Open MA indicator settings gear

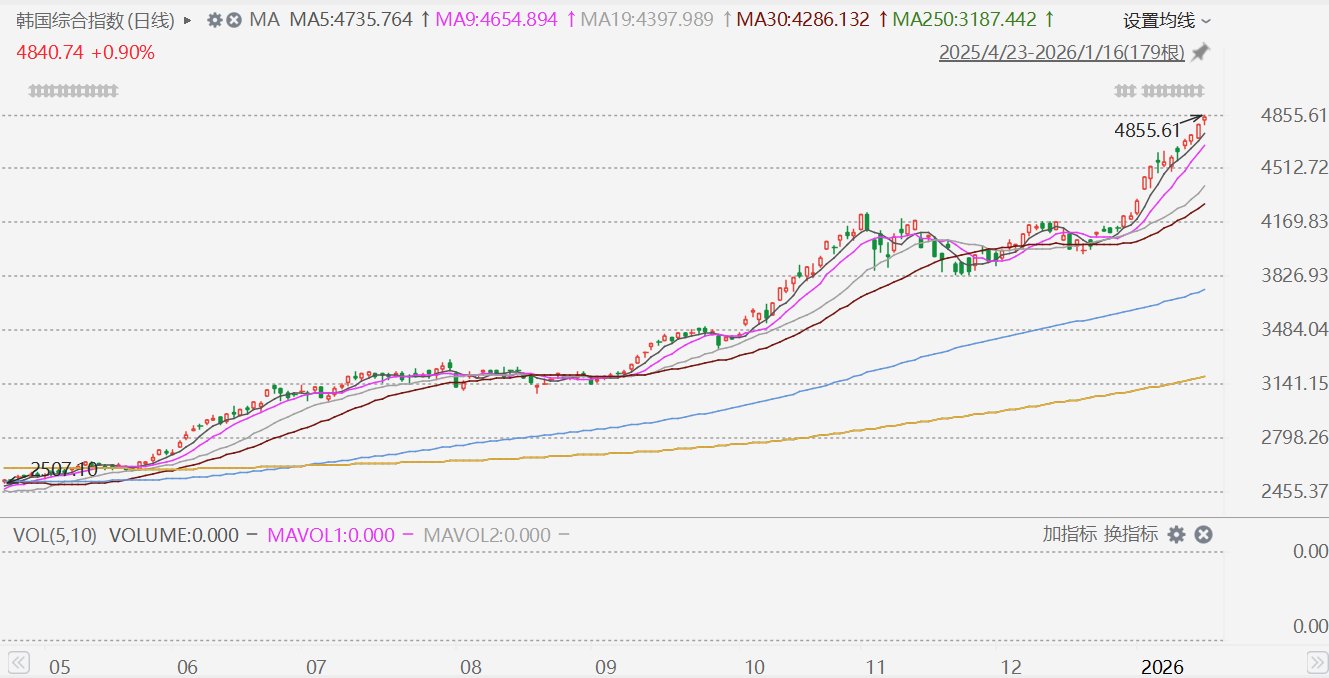(214, 20)
